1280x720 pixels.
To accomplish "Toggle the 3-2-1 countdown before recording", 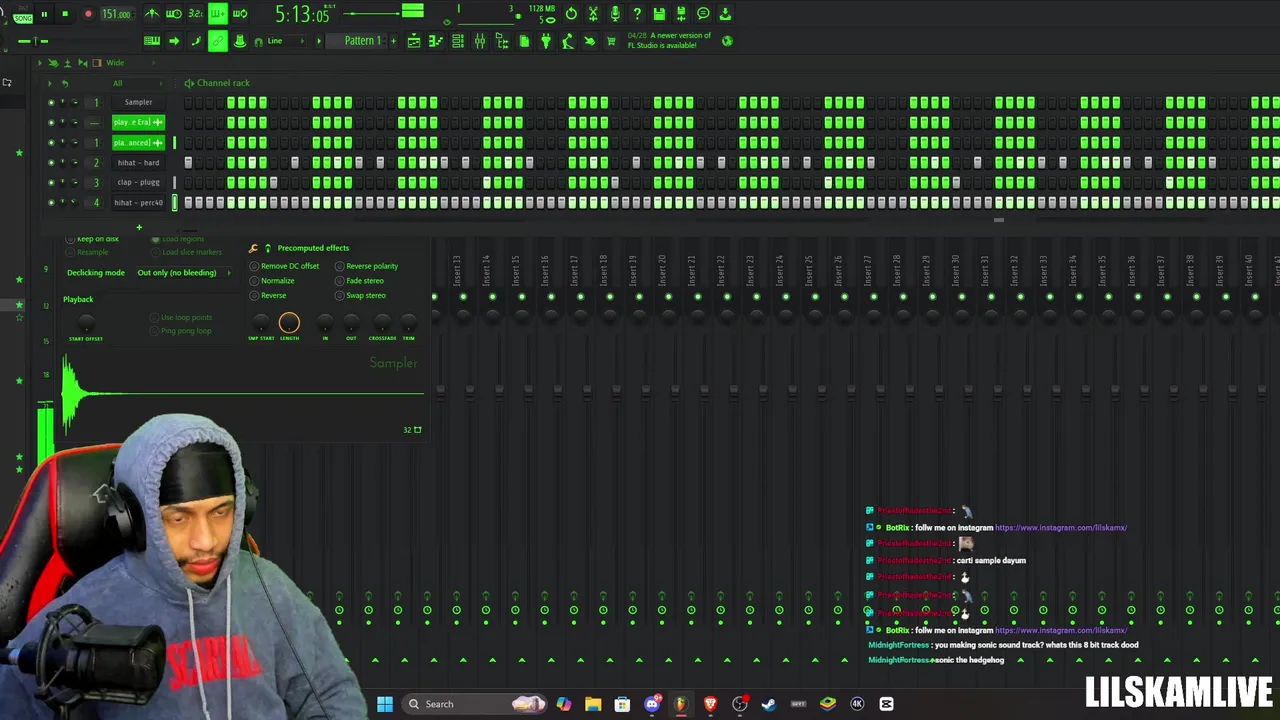I will (195, 14).
